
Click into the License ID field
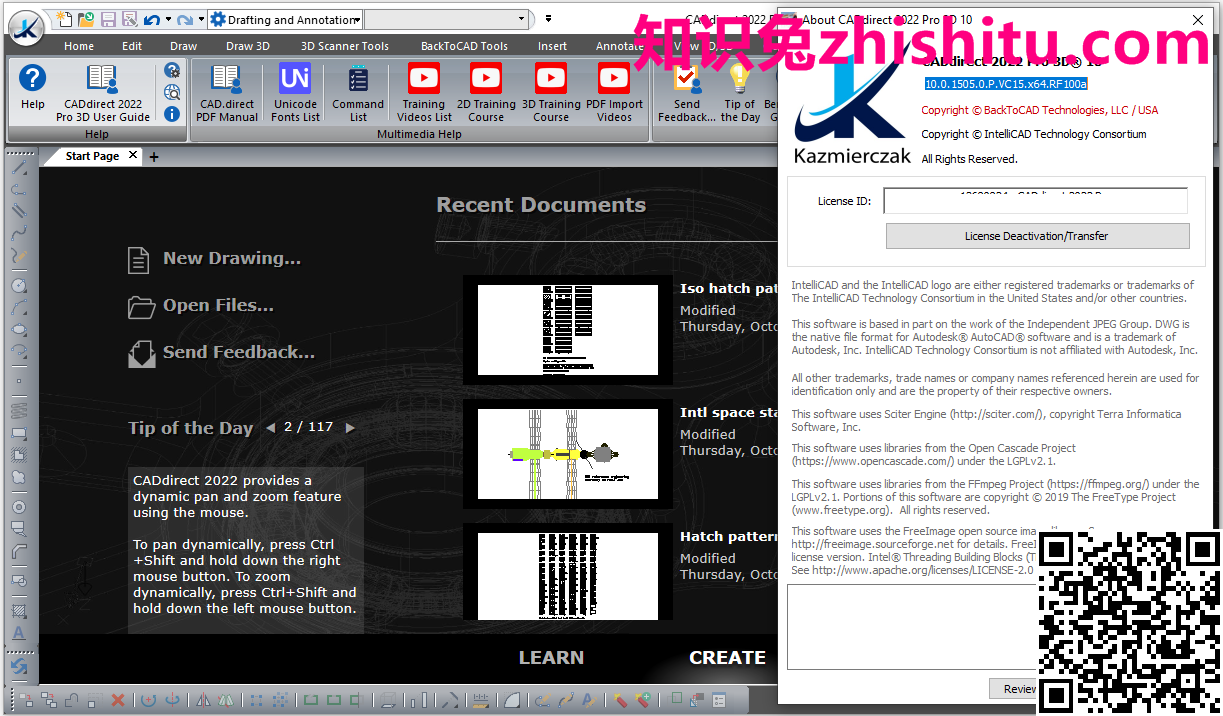coord(1035,201)
